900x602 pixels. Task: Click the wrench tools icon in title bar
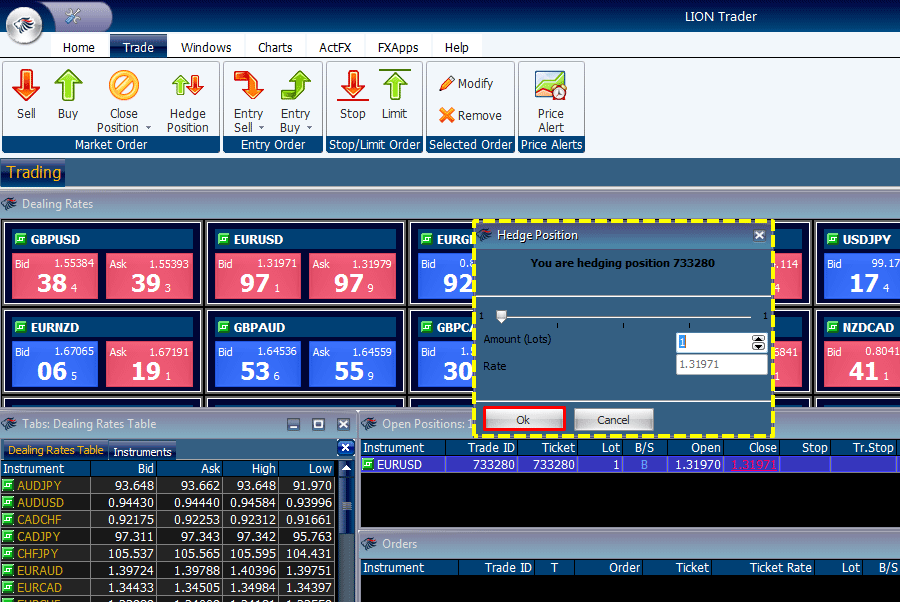pyautogui.click(x=73, y=16)
